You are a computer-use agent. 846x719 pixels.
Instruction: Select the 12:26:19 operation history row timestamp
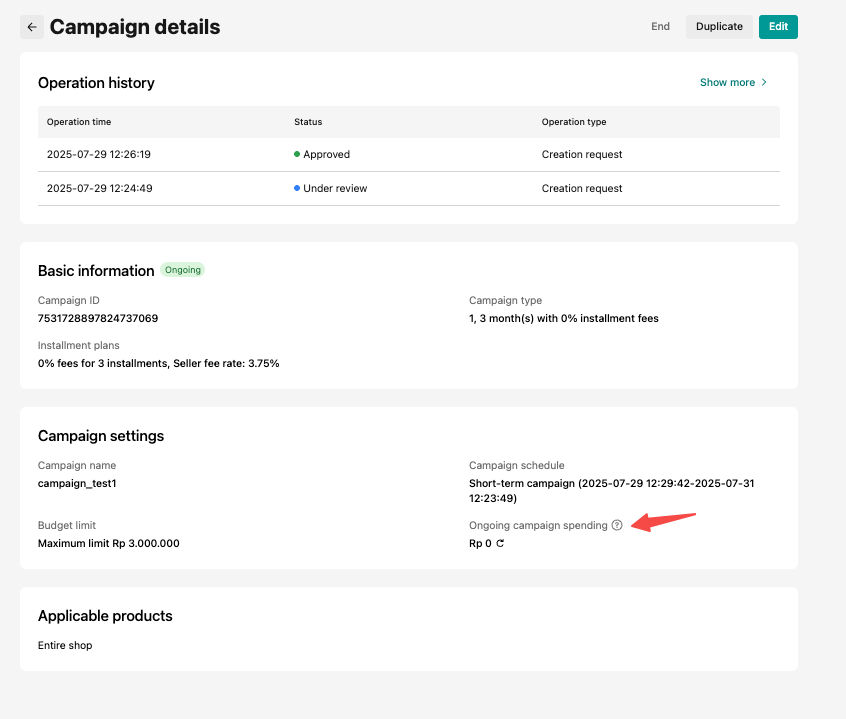tap(99, 155)
